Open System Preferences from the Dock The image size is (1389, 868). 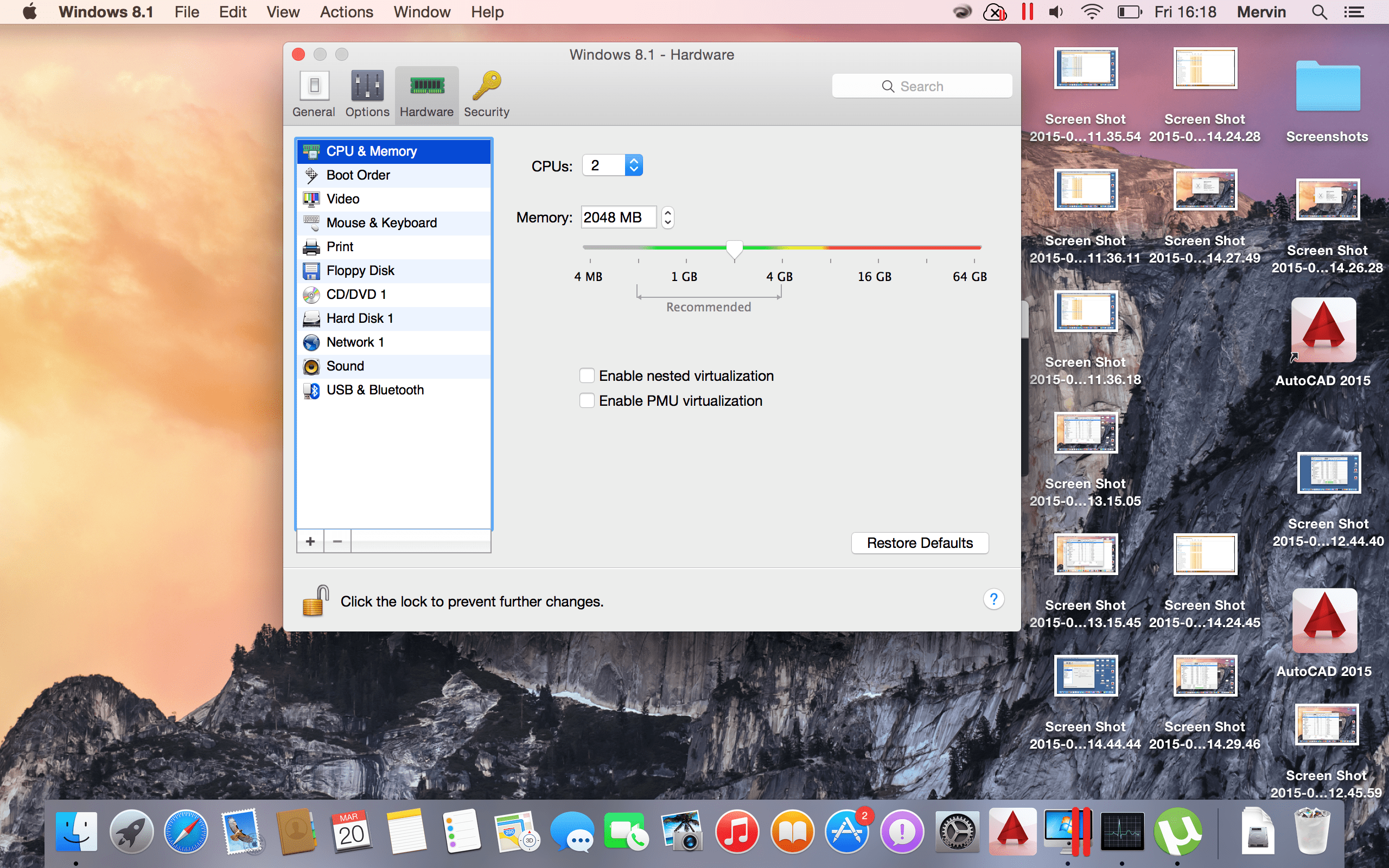pyautogui.click(x=957, y=831)
